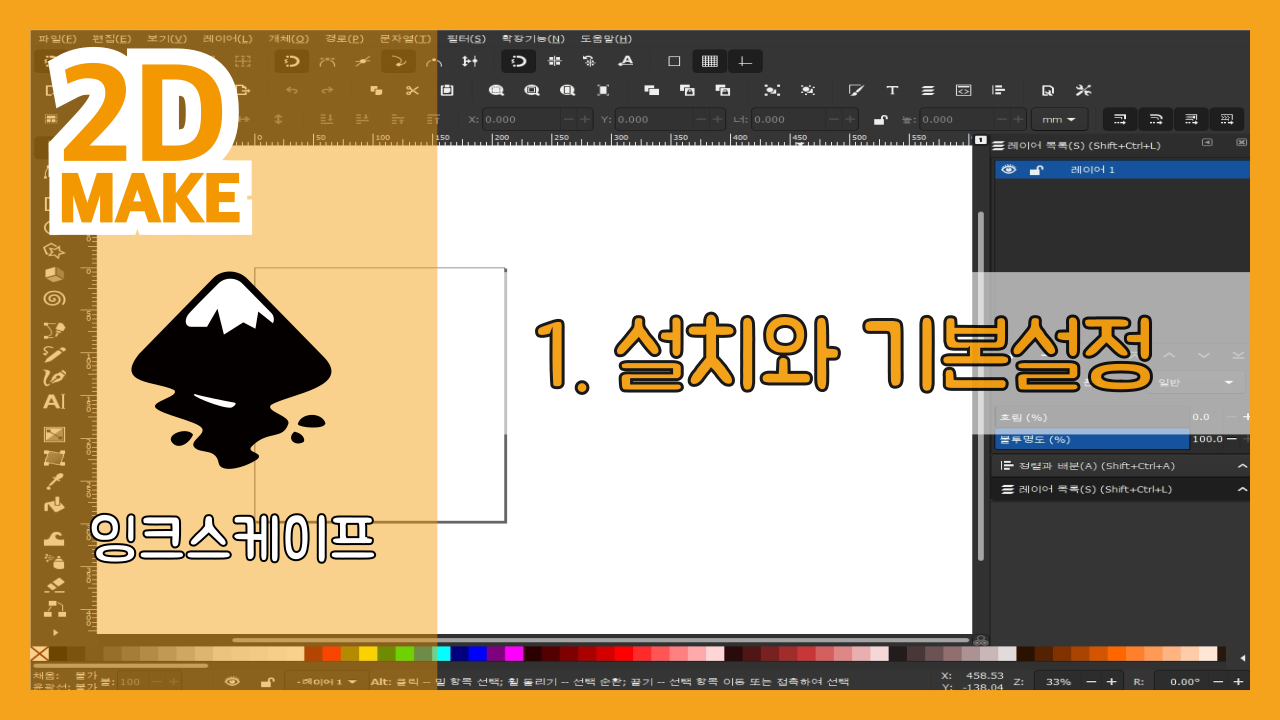Select the connector tool
The height and width of the screenshot is (720, 1280).
click(54, 608)
